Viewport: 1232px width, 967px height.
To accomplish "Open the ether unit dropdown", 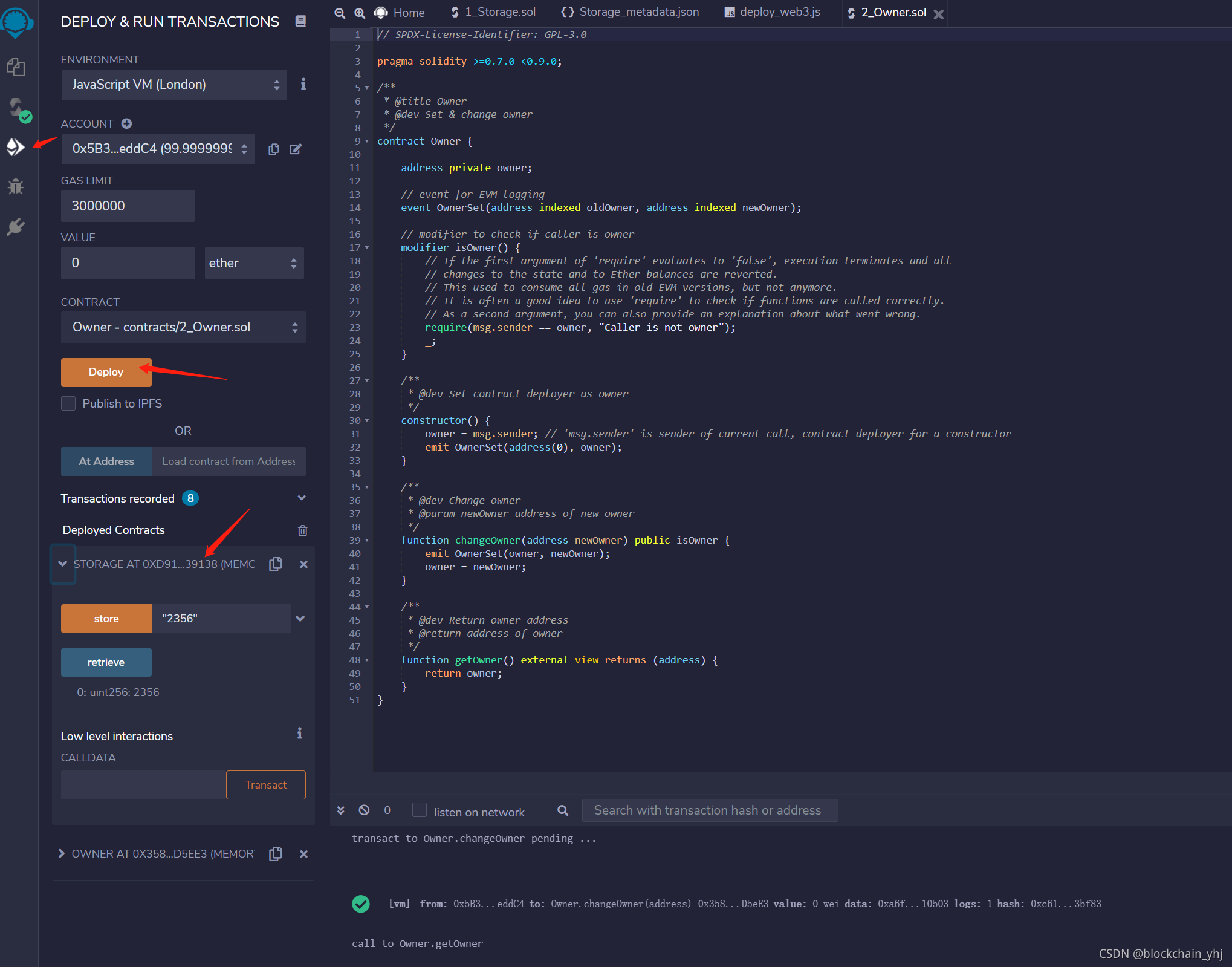I will click(254, 263).
